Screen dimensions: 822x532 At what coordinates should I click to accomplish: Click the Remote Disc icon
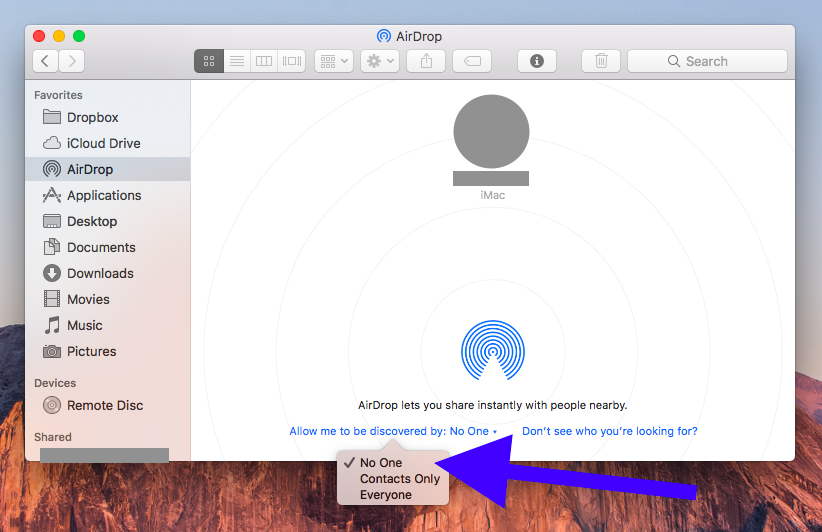pyautogui.click(x=51, y=405)
